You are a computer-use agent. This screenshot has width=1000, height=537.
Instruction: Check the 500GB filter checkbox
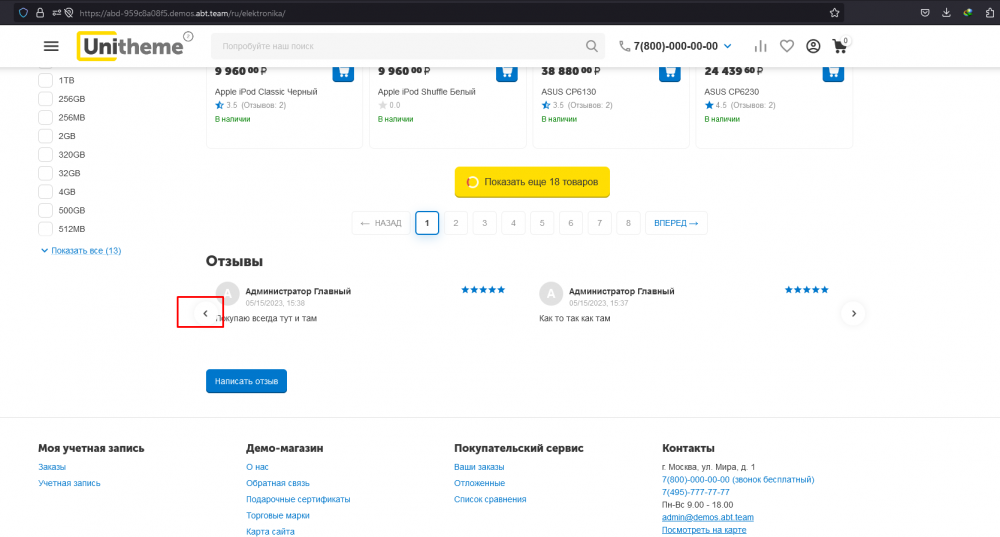pyautogui.click(x=45, y=210)
